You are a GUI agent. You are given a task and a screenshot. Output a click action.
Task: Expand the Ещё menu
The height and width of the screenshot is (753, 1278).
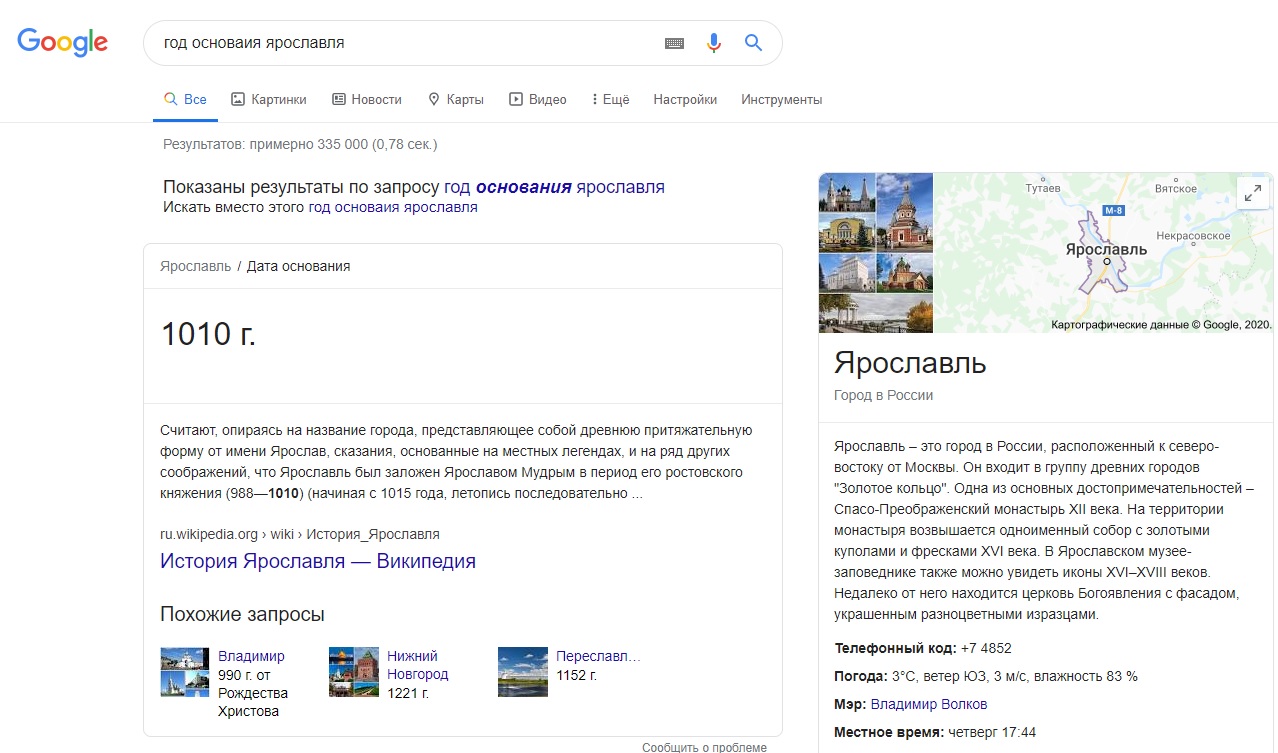(610, 99)
